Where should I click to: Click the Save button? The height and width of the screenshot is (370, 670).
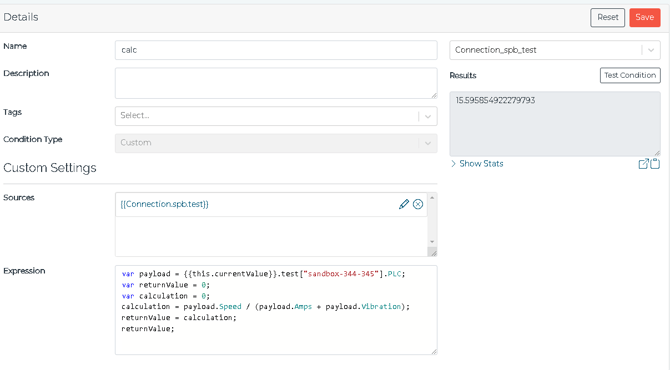pyautogui.click(x=645, y=18)
